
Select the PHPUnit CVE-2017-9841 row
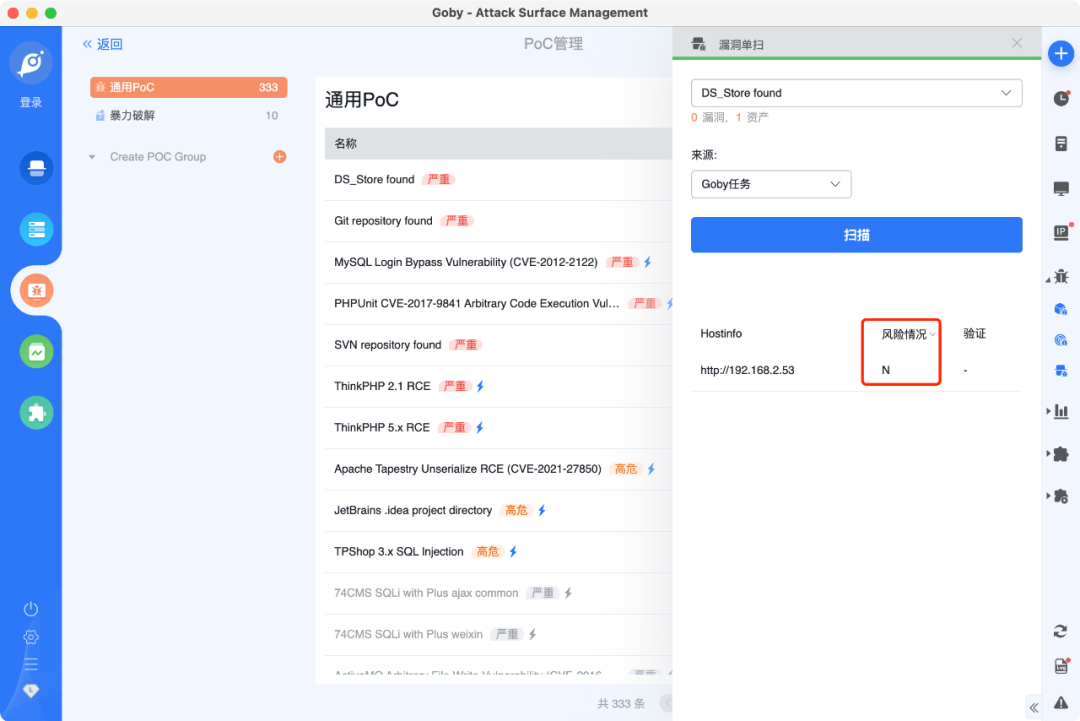tap(499, 304)
